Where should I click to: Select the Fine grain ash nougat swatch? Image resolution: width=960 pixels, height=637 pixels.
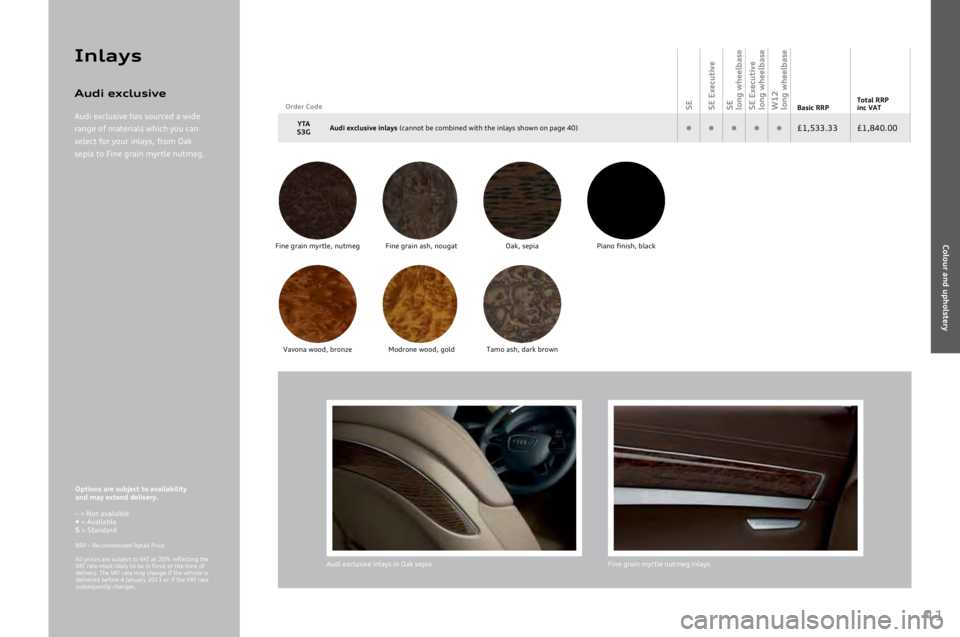click(420, 200)
